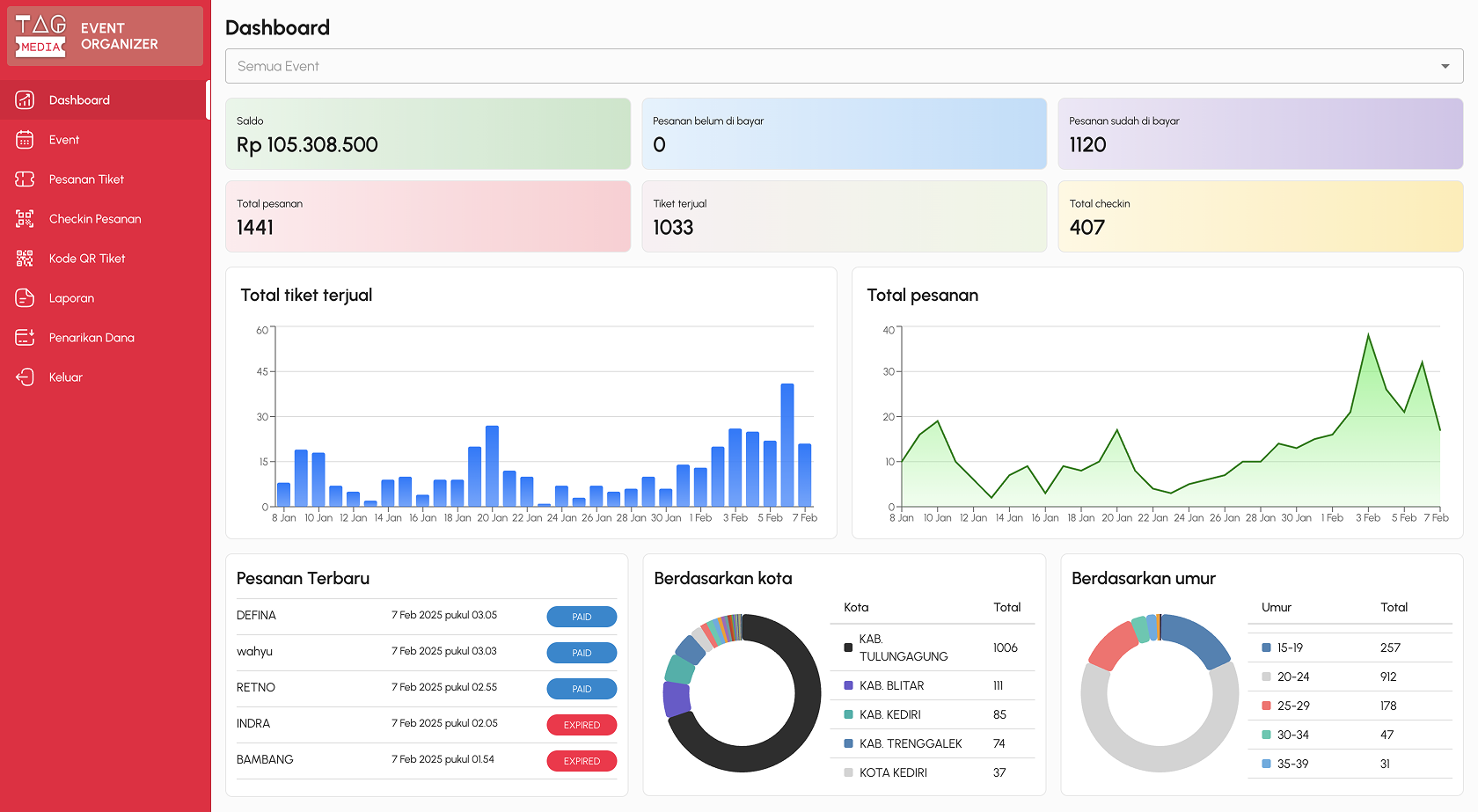Click EXPIRED badge for INDRA order

(582, 725)
